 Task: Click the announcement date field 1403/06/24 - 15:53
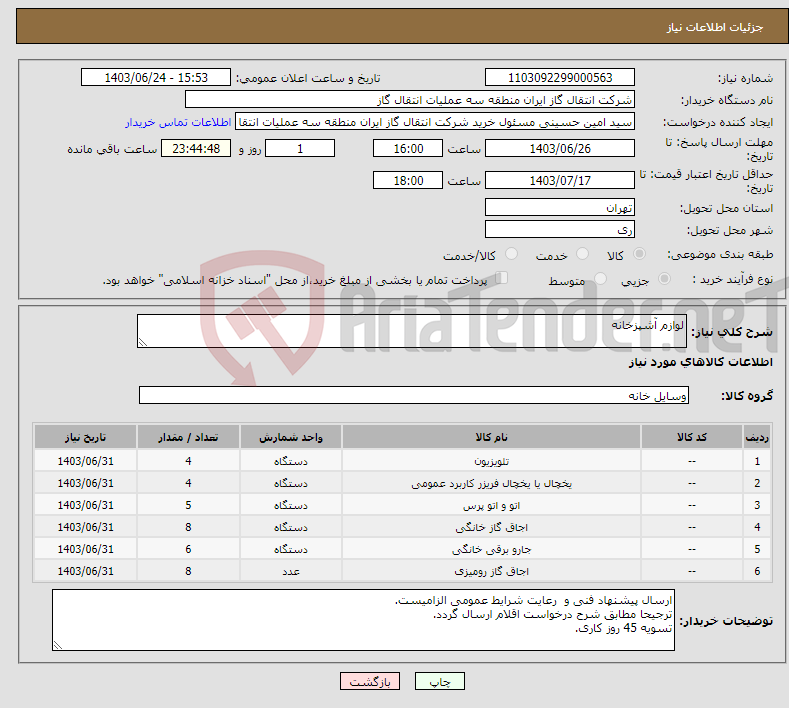(155, 77)
